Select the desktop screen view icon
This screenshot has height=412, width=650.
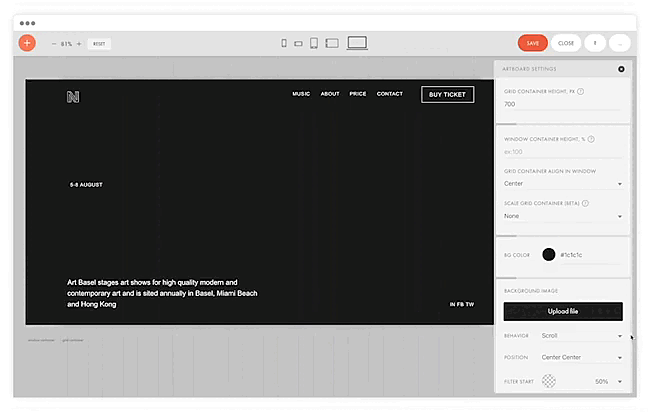point(357,43)
